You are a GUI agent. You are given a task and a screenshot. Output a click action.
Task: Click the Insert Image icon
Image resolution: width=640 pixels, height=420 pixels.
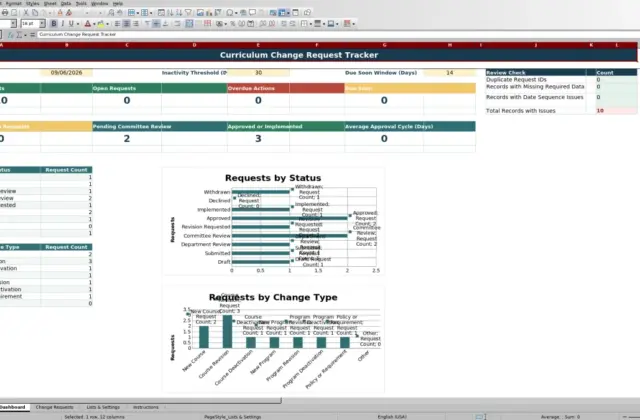click(x=200, y=13)
